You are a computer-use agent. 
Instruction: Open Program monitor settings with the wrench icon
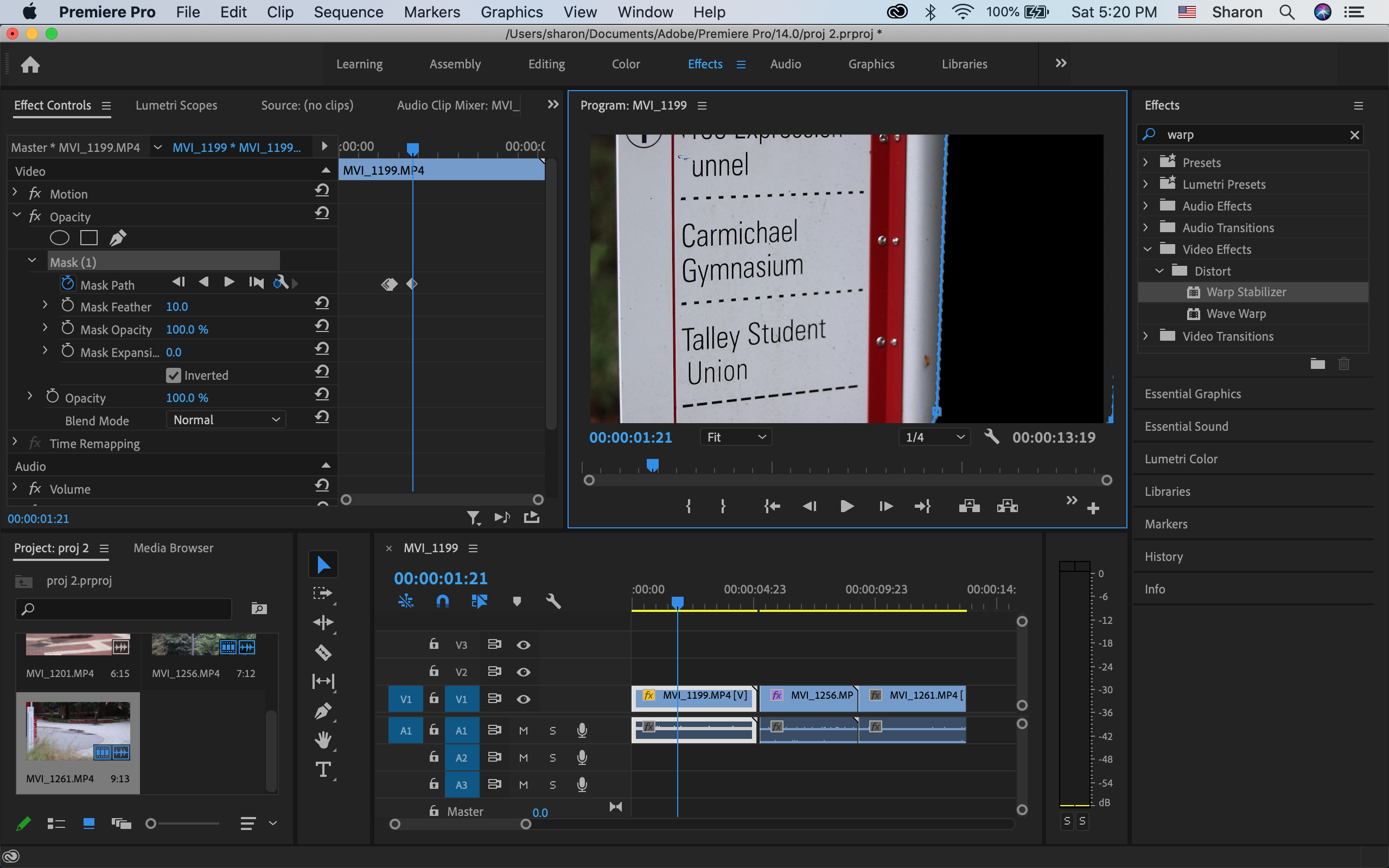(x=991, y=437)
